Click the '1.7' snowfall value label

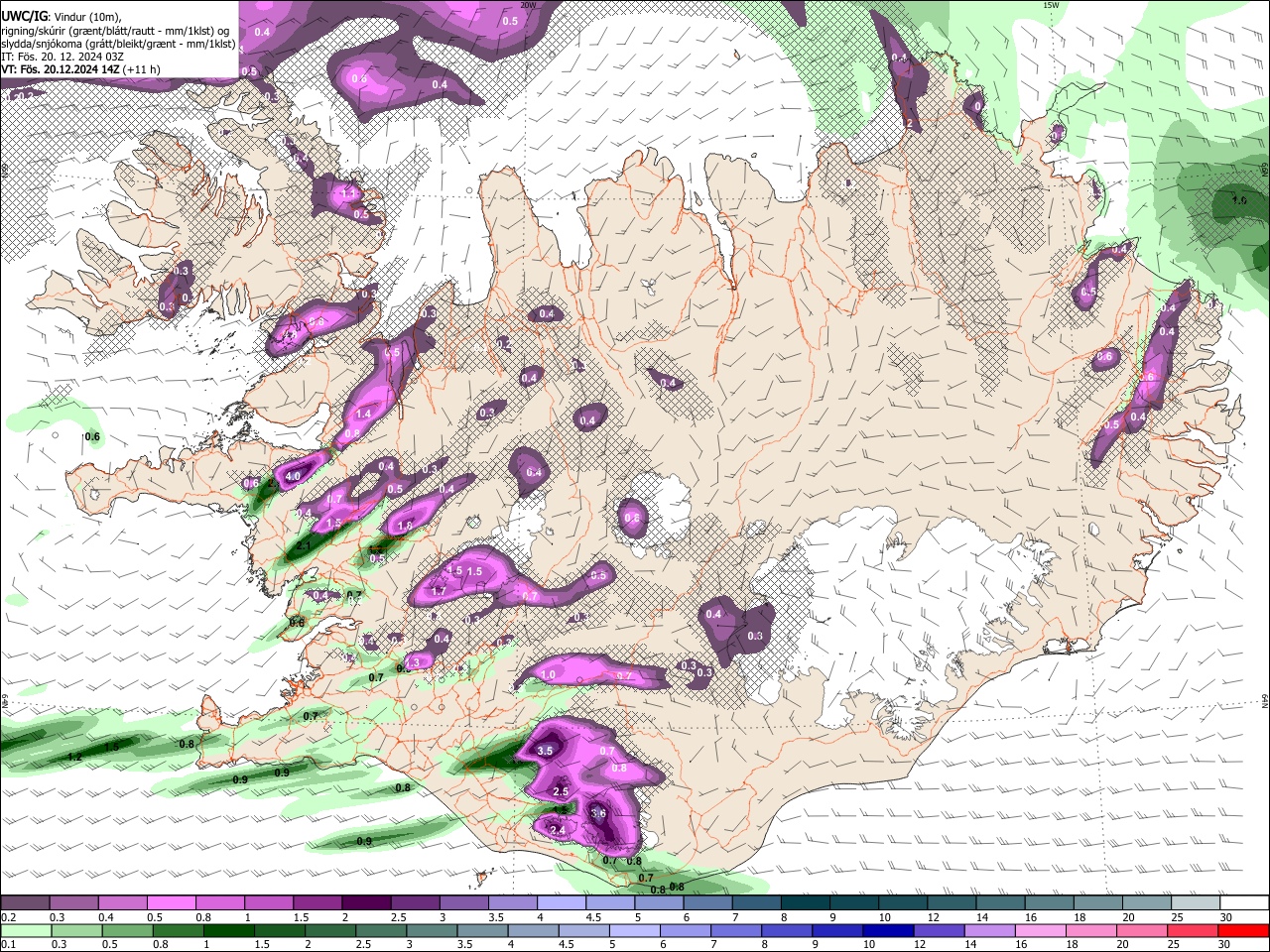pos(439,591)
